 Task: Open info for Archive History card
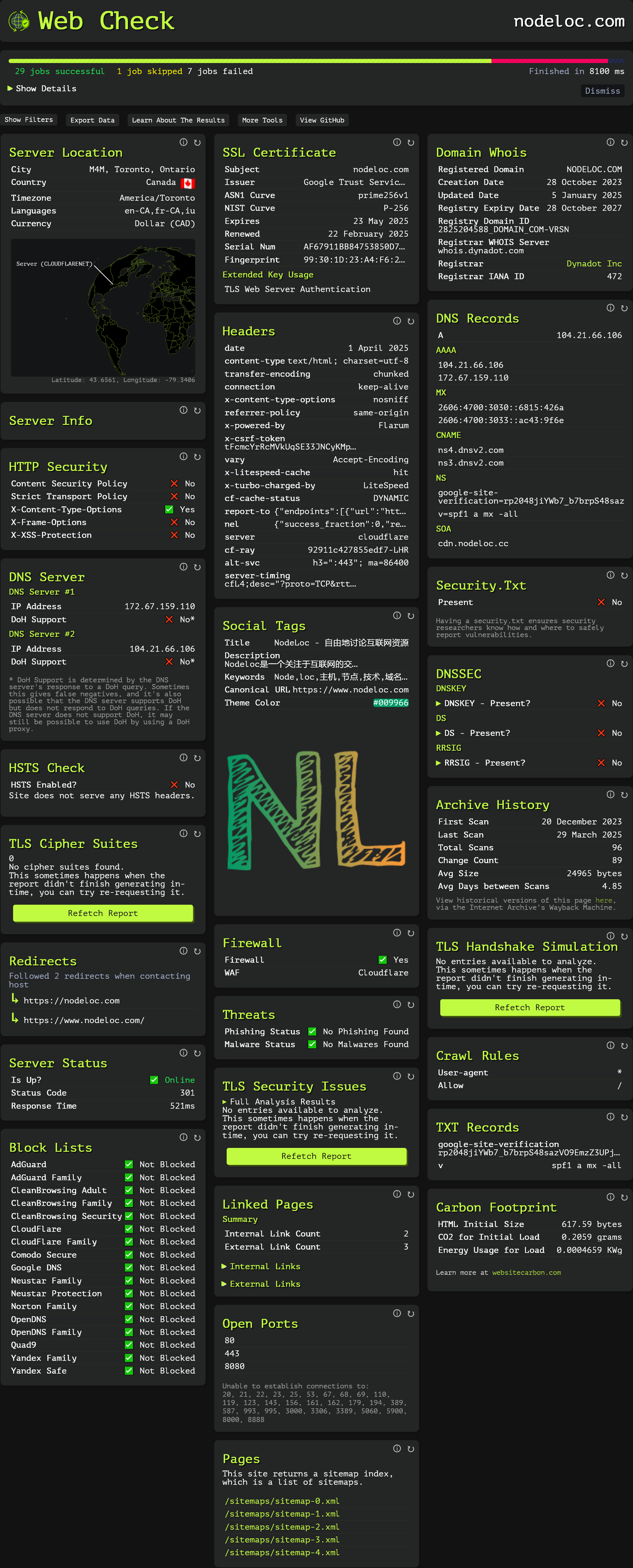click(610, 794)
